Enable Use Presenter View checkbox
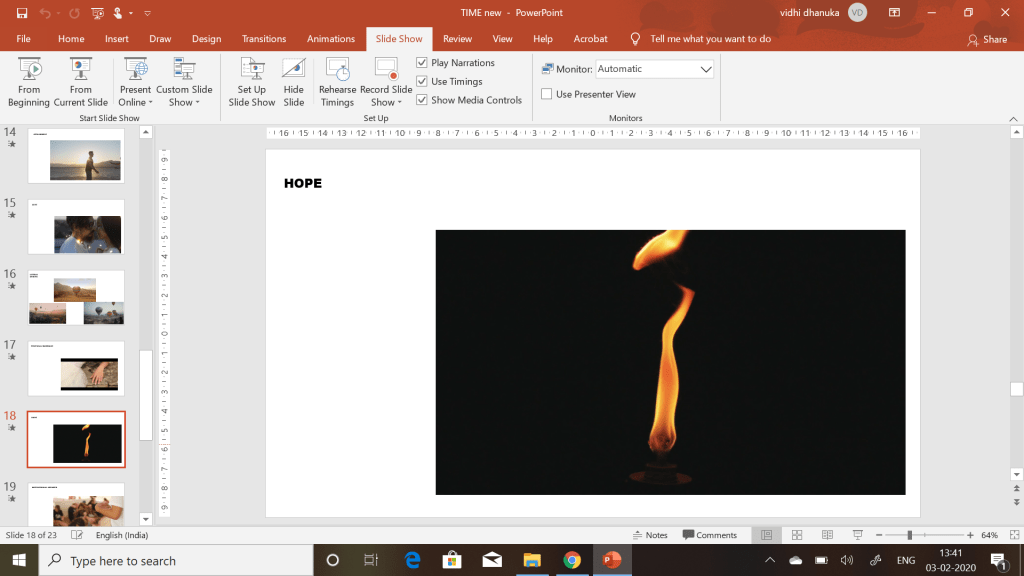The width and height of the screenshot is (1024, 576). (x=547, y=94)
